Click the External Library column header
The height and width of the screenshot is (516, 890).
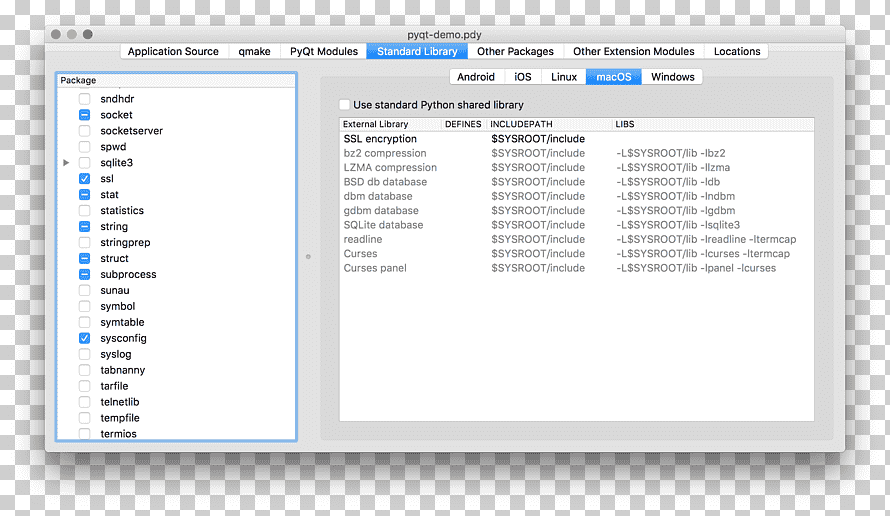point(391,124)
